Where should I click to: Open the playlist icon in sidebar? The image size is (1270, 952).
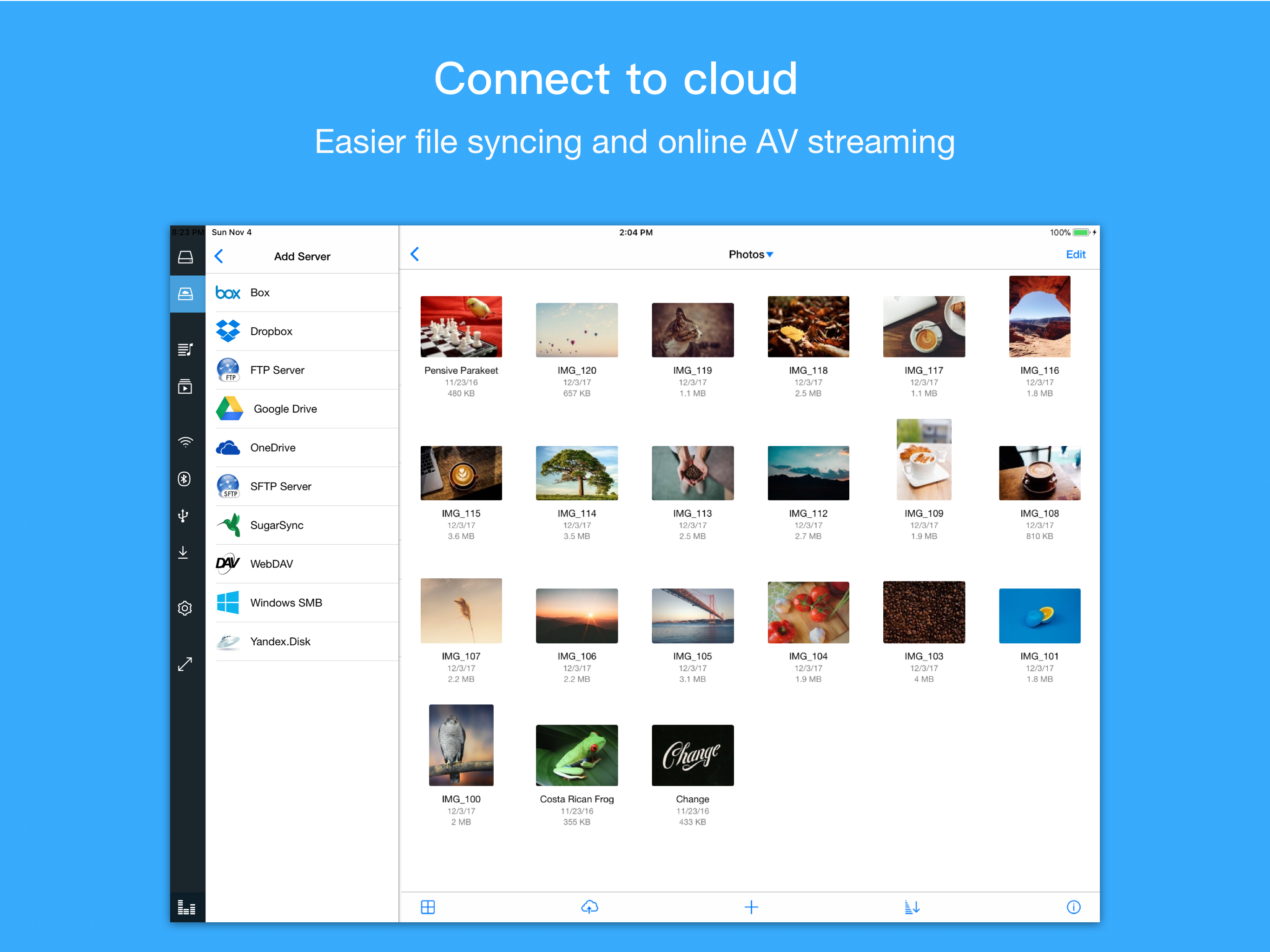pyautogui.click(x=185, y=349)
